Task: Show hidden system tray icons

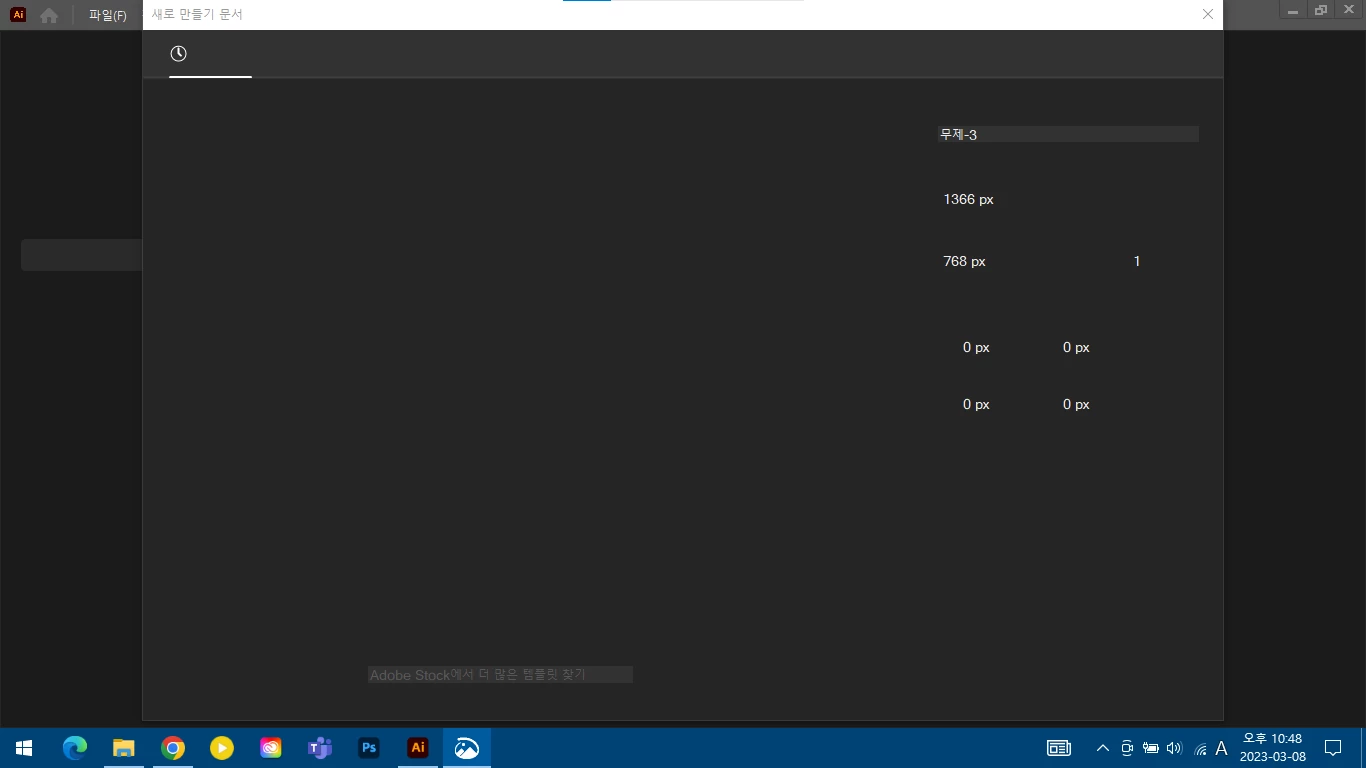Action: point(1103,748)
